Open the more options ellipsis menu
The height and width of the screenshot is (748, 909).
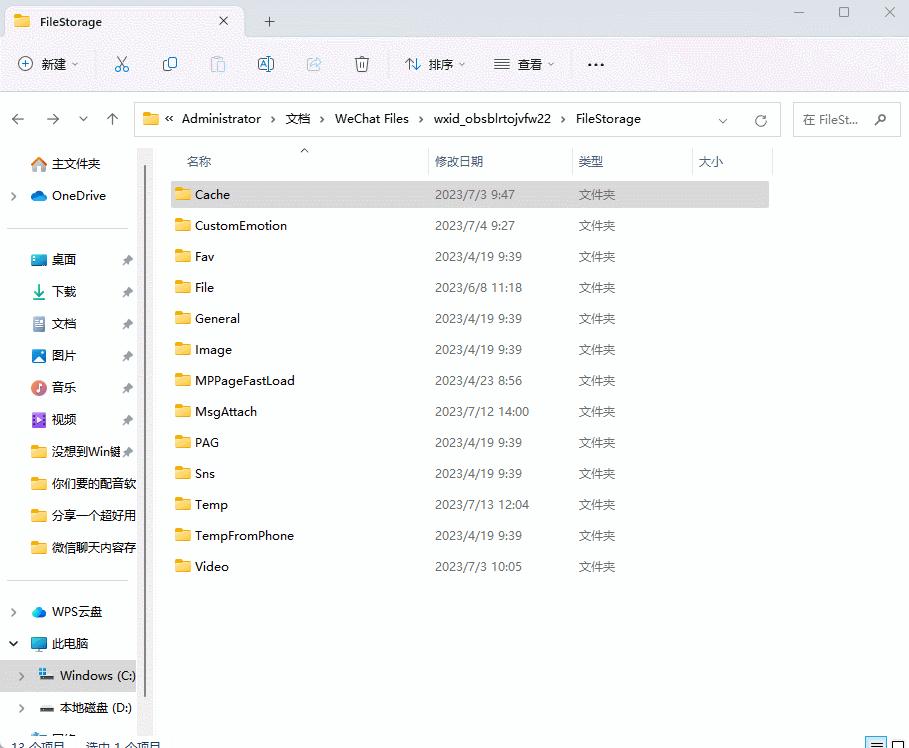[x=596, y=64]
